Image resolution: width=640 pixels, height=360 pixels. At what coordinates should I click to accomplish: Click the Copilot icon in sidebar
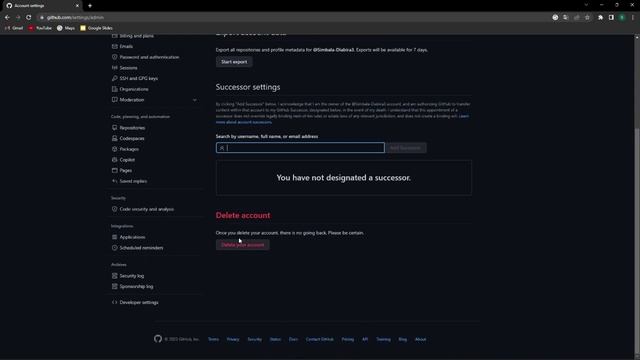[x=115, y=160]
